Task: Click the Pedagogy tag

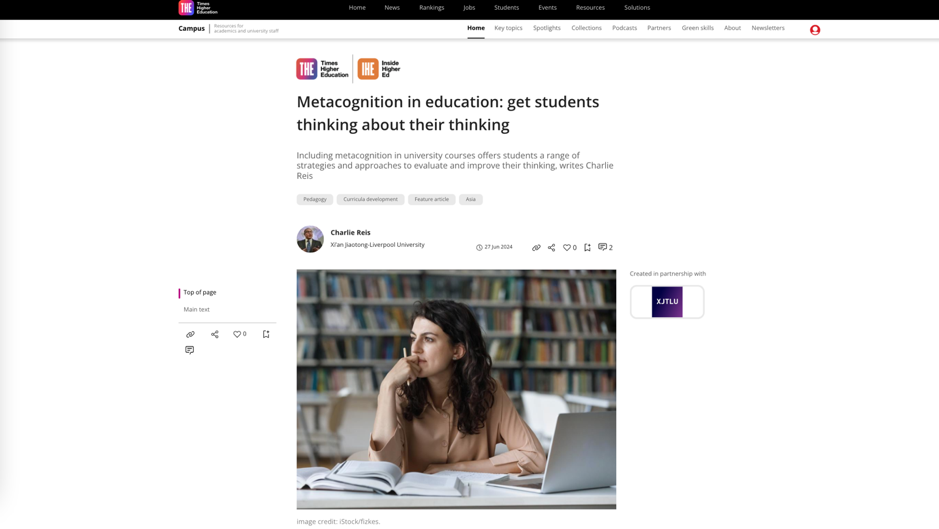Action: point(314,199)
